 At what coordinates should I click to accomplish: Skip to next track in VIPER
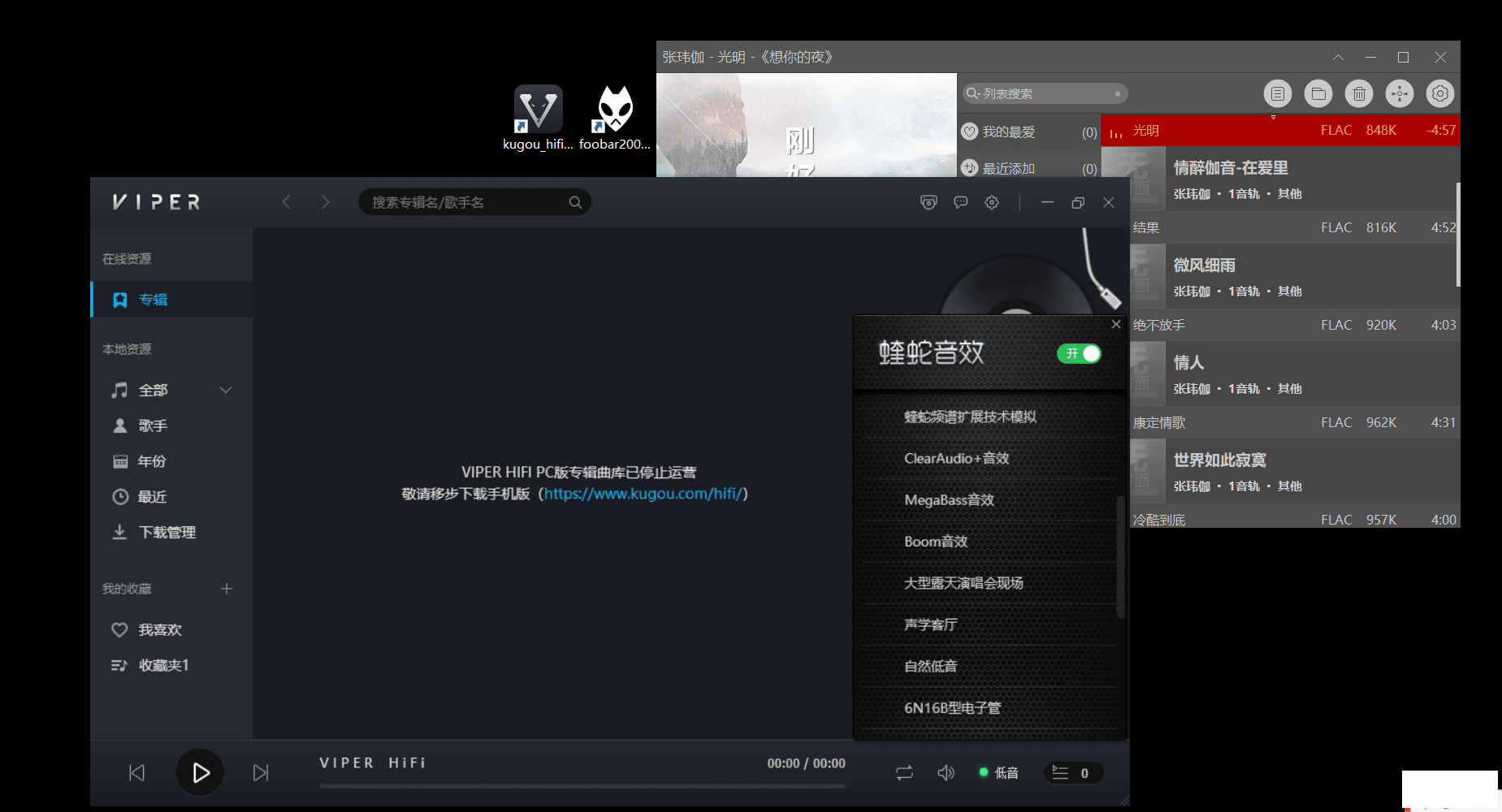click(x=261, y=772)
